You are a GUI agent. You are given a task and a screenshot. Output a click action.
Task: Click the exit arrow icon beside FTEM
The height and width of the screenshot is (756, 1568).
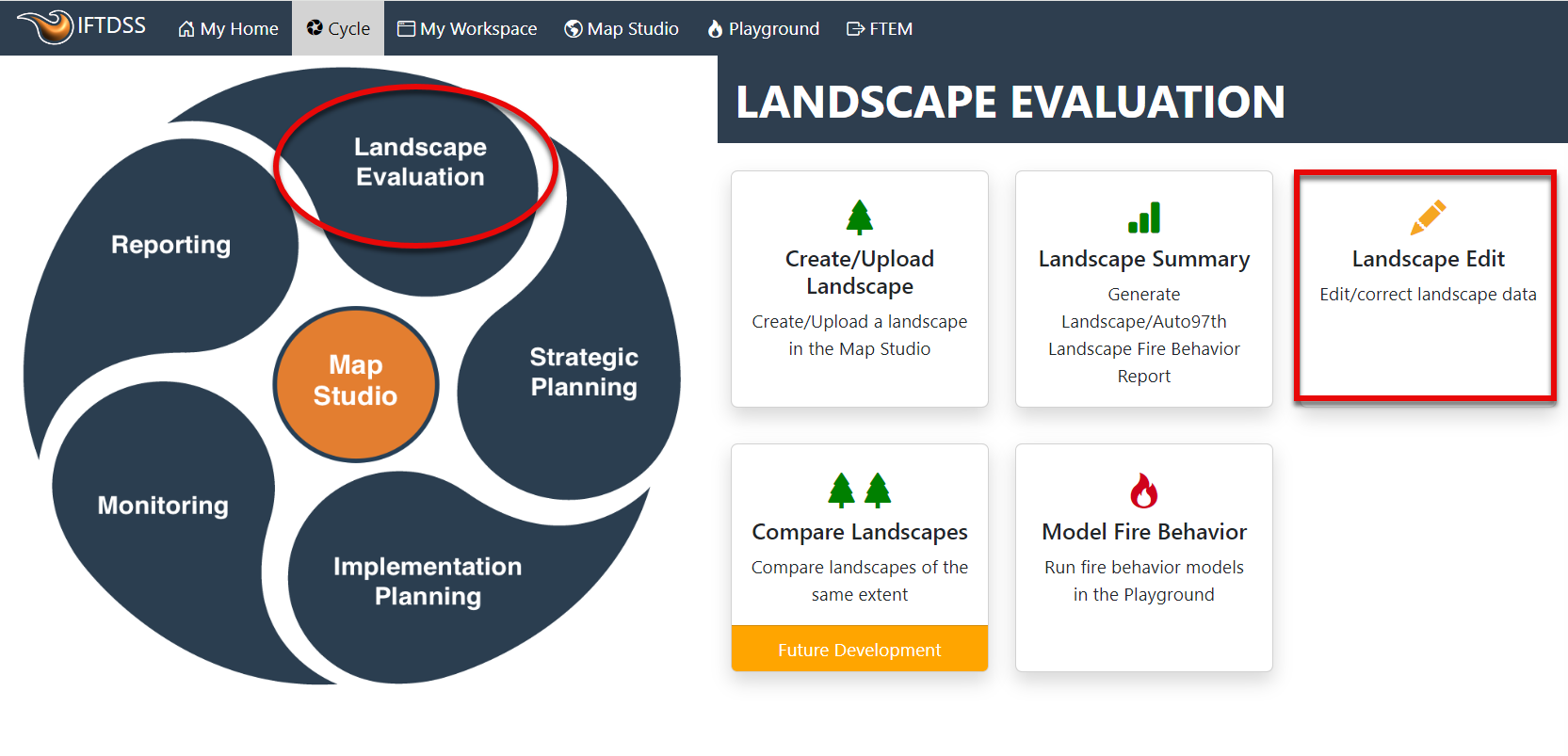tap(855, 29)
